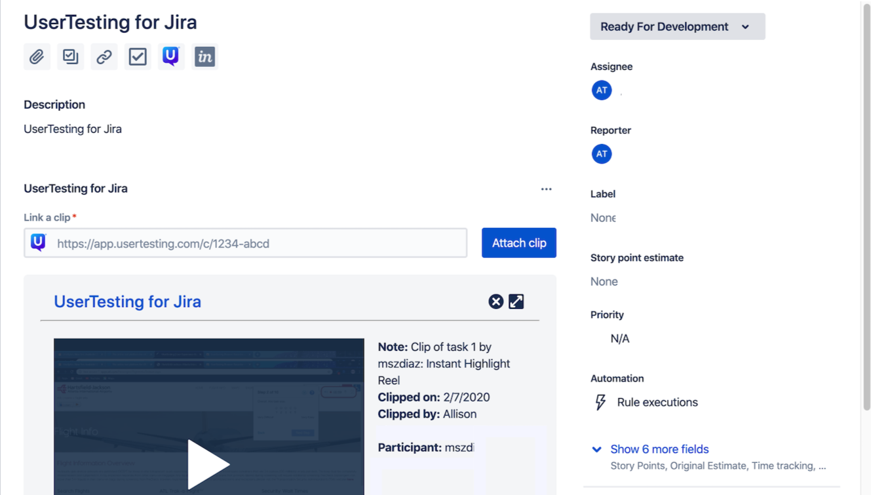Click the vertical scrollbar on right edge
Screen dimensions: 871x495
867,206
